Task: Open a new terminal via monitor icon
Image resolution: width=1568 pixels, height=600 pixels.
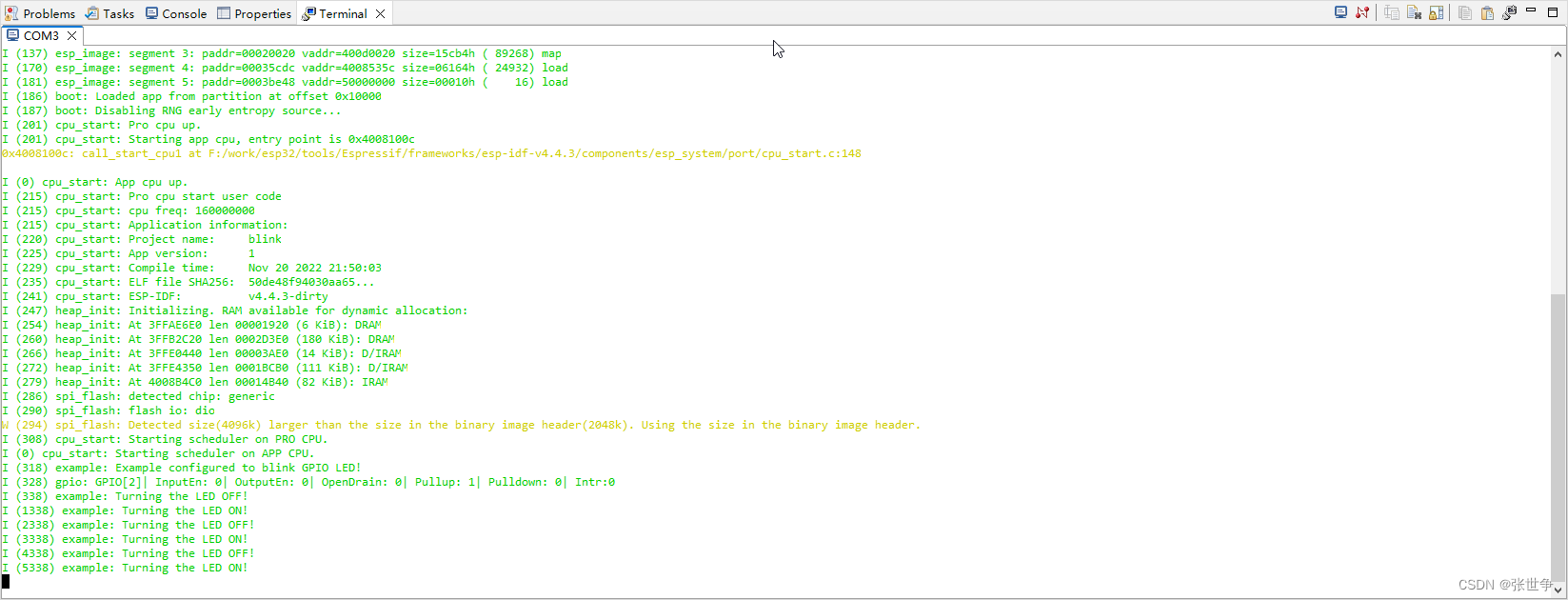Action: 1340,12
